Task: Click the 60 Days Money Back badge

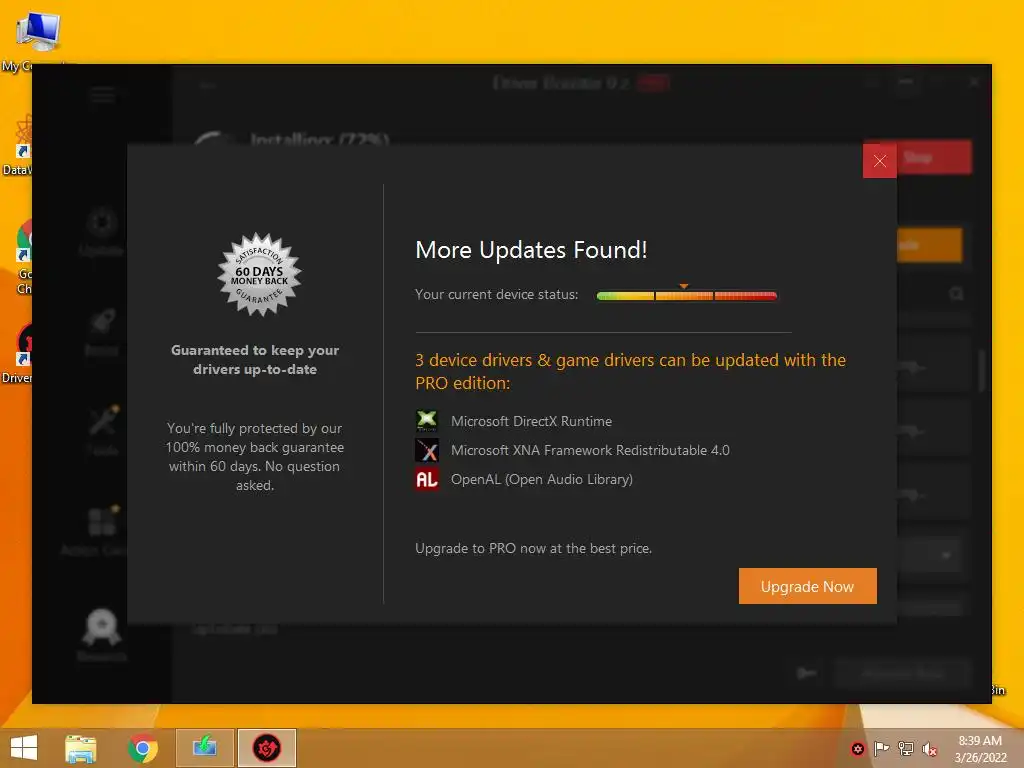Action: tap(259, 275)
